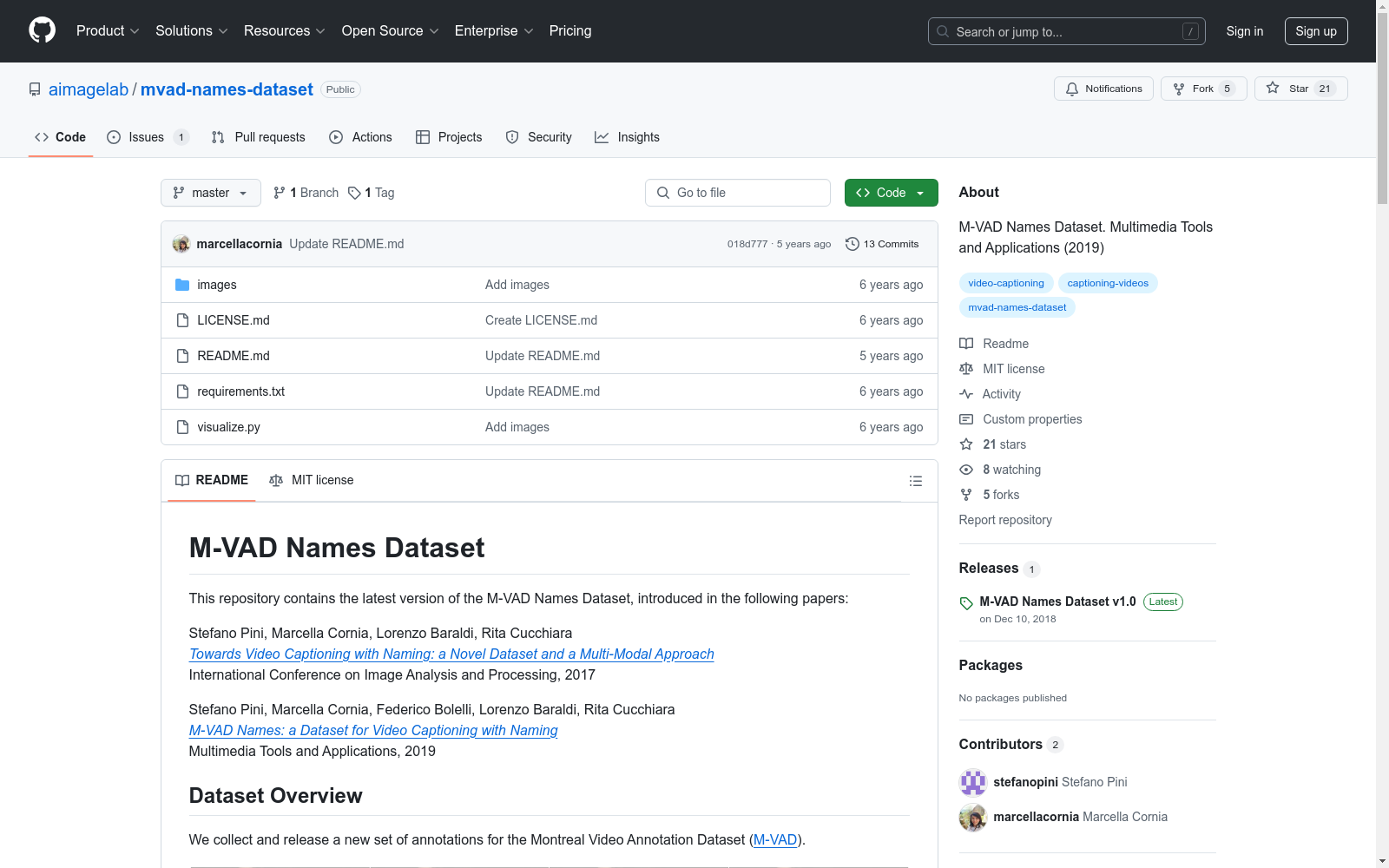Switch to the Issues tab
Screen dimensions: 1389x868
coord(147,137)
